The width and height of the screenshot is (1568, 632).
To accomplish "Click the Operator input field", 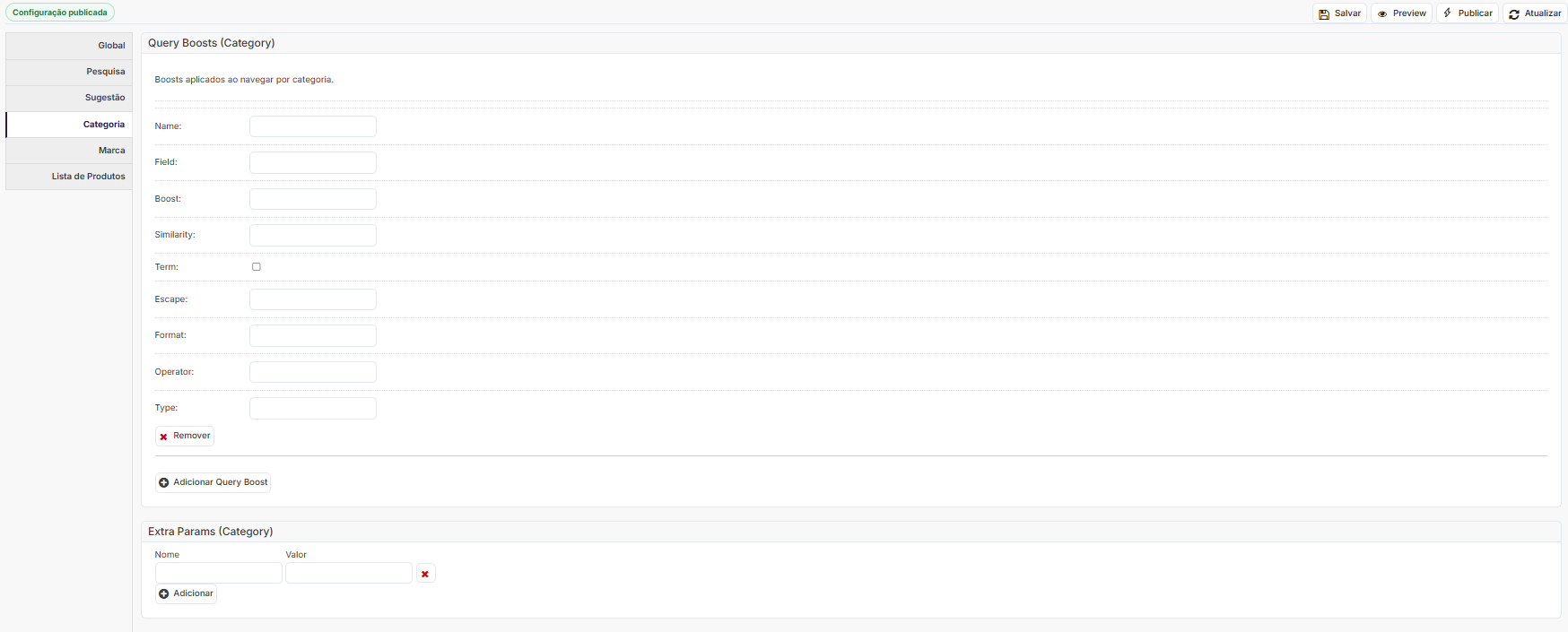I will point(313,372).
